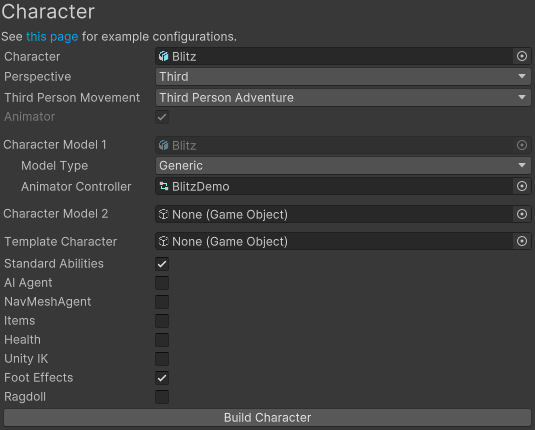Open the Model Type dropdown showing Generic
This screenshot has height=430, width=535.
click(343, 166)
